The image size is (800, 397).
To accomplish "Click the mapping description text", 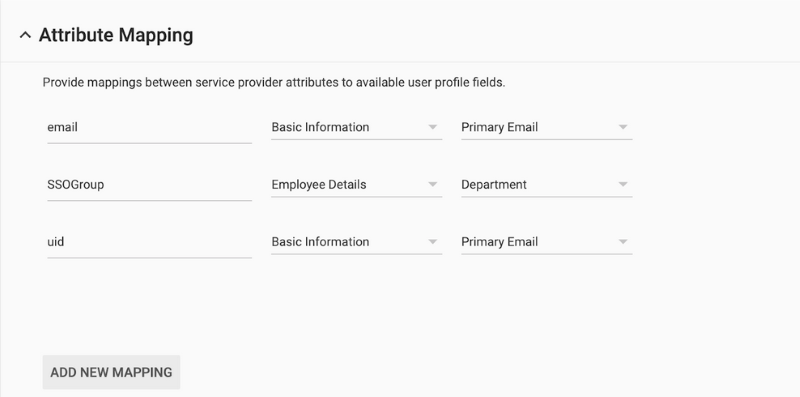I will coord(274,83).
